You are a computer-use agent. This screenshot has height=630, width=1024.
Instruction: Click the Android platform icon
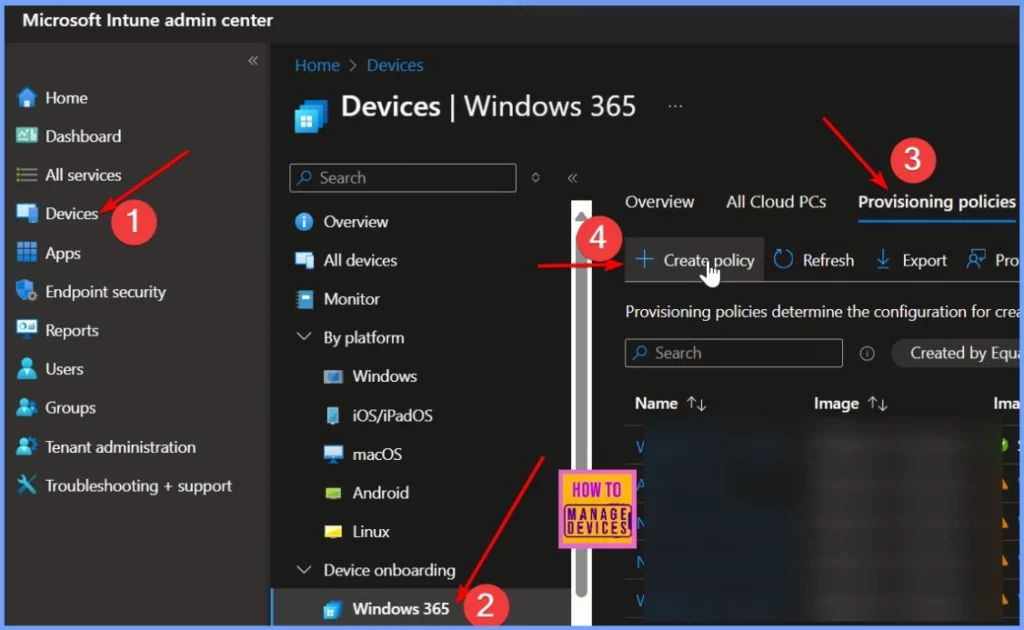pyautogui.click(x=333, y=493)
